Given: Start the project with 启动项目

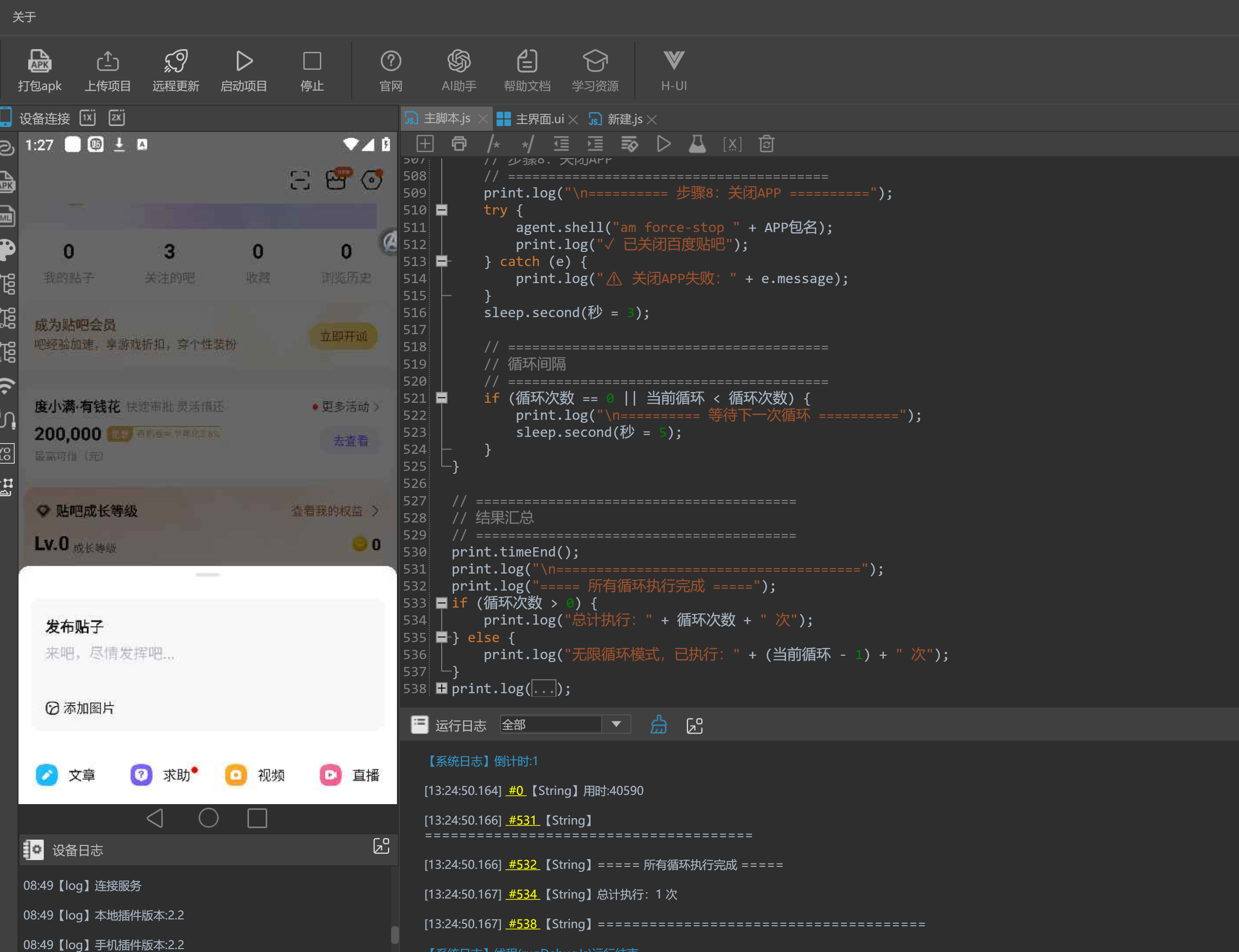Looking at the screenshot, I should [244, 70].
